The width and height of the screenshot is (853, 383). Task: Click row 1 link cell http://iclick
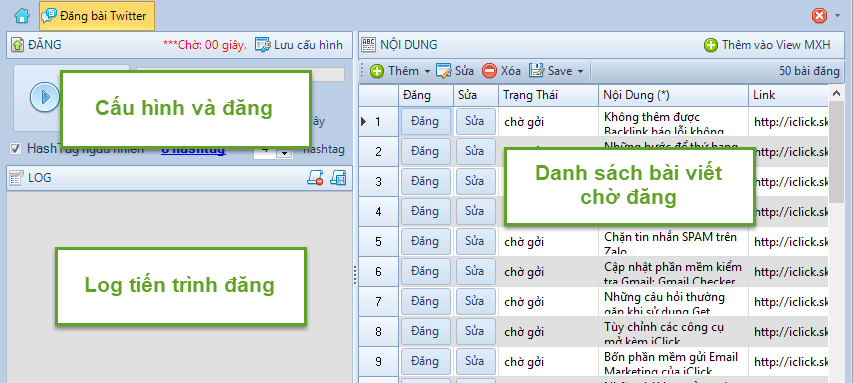point(788,121)
